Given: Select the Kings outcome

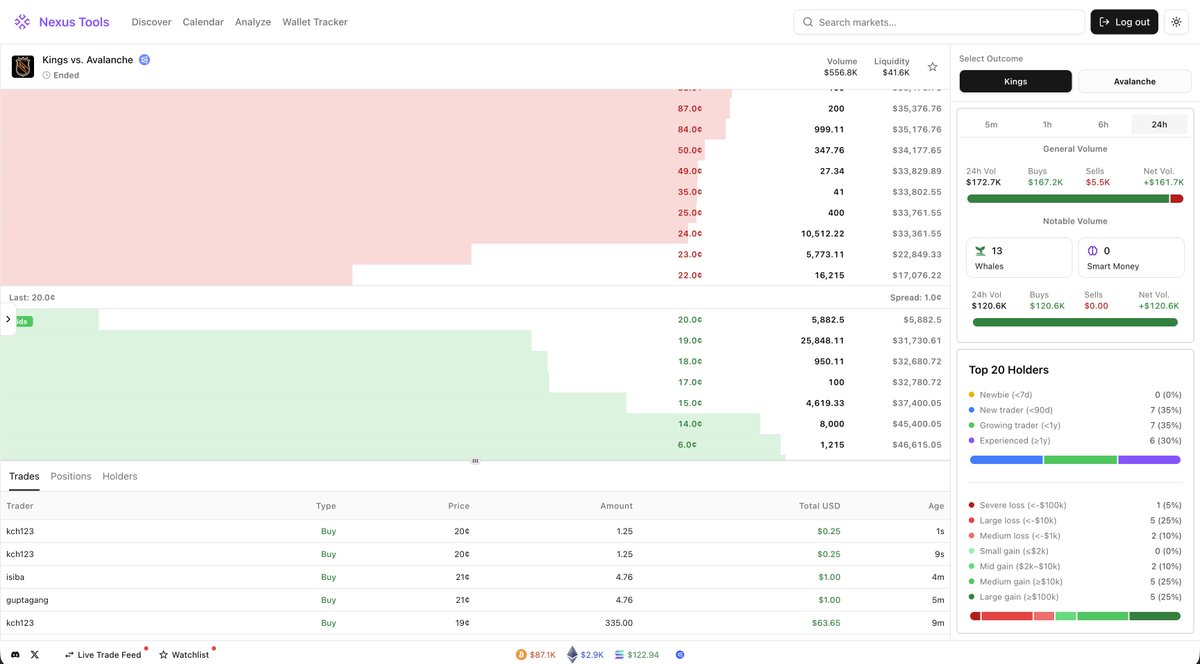Looking at the screenshot, I should tap(1015, 81).
